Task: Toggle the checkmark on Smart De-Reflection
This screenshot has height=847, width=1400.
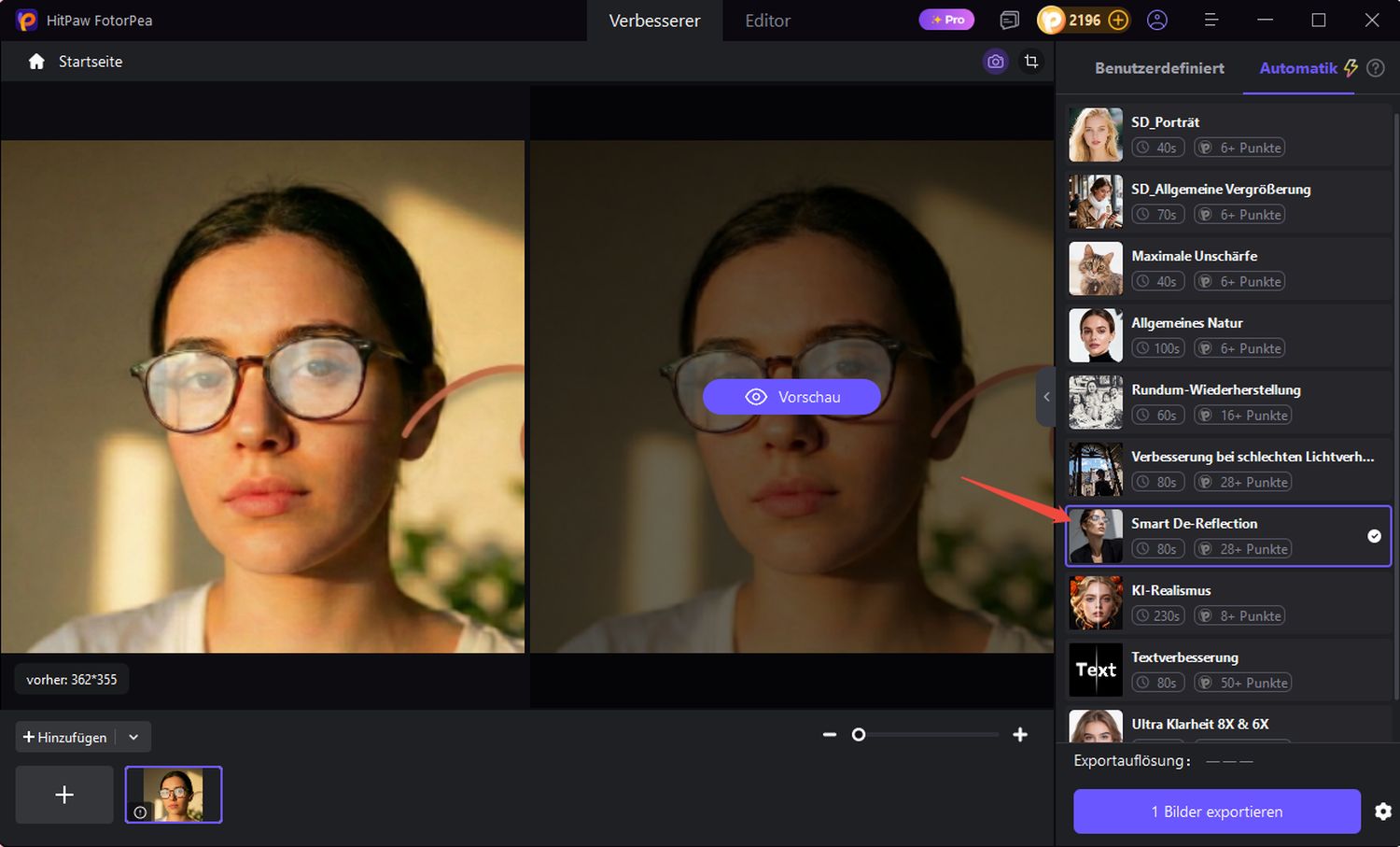Action: [1374, 536]
